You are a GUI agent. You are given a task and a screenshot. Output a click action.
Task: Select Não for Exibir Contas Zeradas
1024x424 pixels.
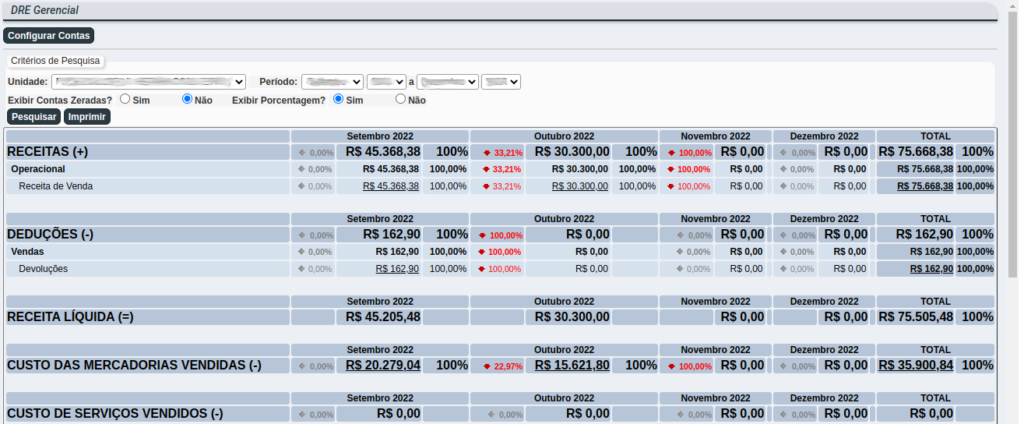(x=187, y=100)
